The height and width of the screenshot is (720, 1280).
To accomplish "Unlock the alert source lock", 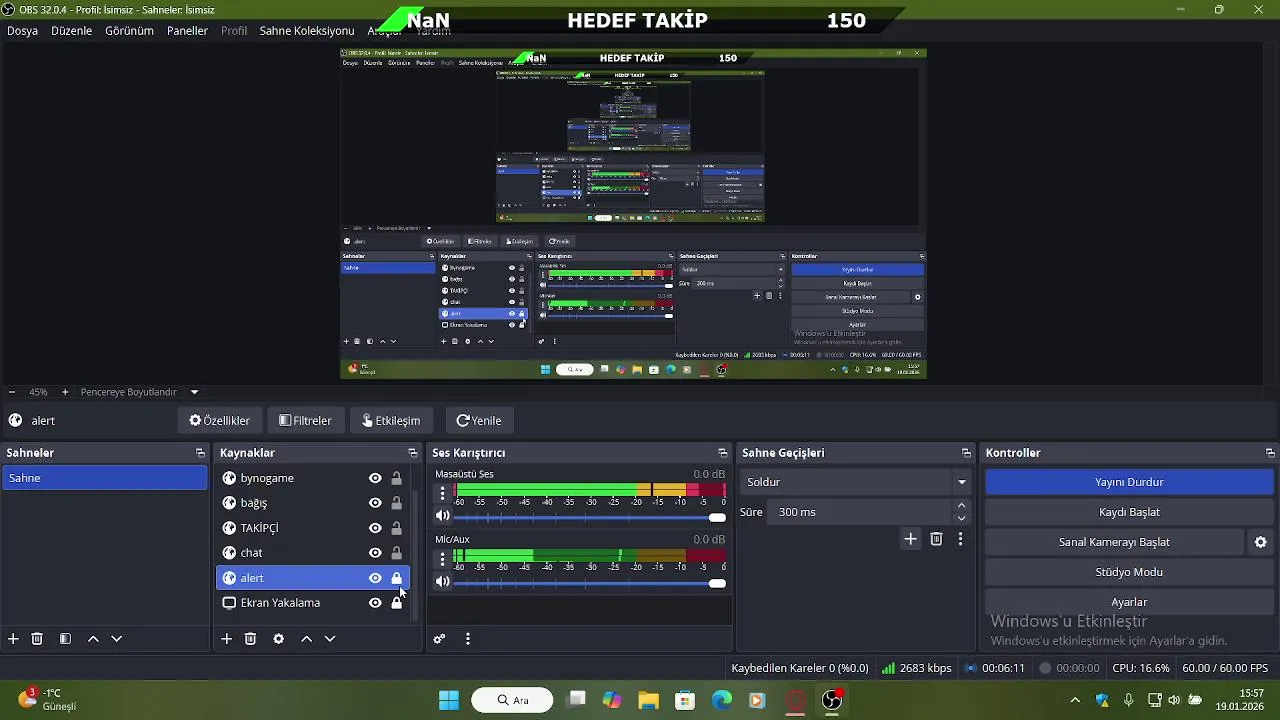I will [396, 578].
